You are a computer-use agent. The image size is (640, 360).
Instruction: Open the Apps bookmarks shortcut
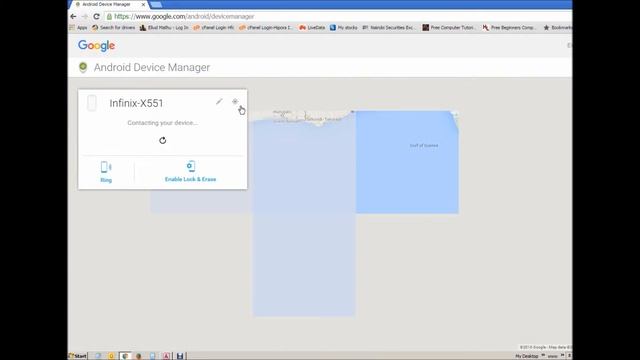[78, 28]
